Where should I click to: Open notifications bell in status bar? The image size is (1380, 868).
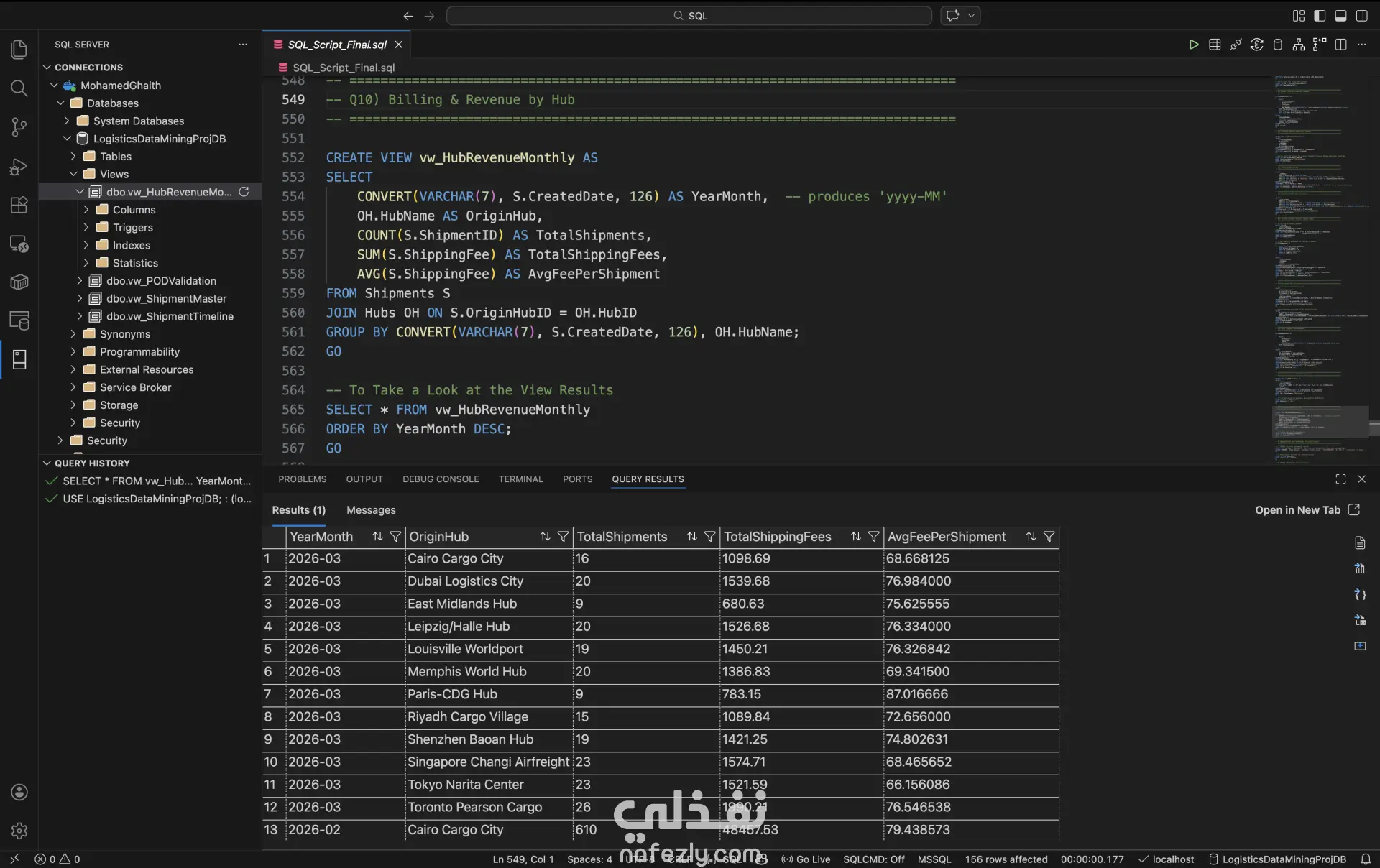(1366, 859)
